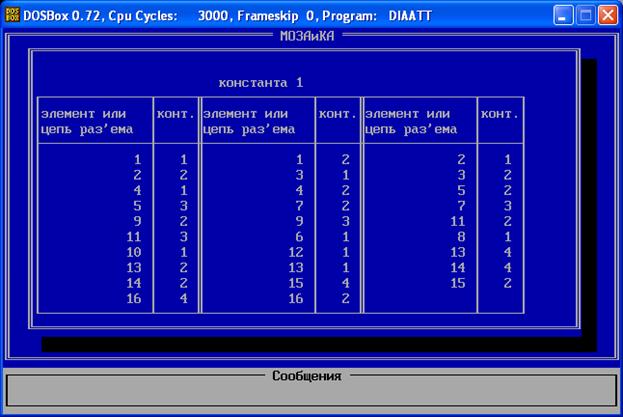Click the middle table's "конт." header
Screen dimensions: 623x417
[x=337, y=114]
